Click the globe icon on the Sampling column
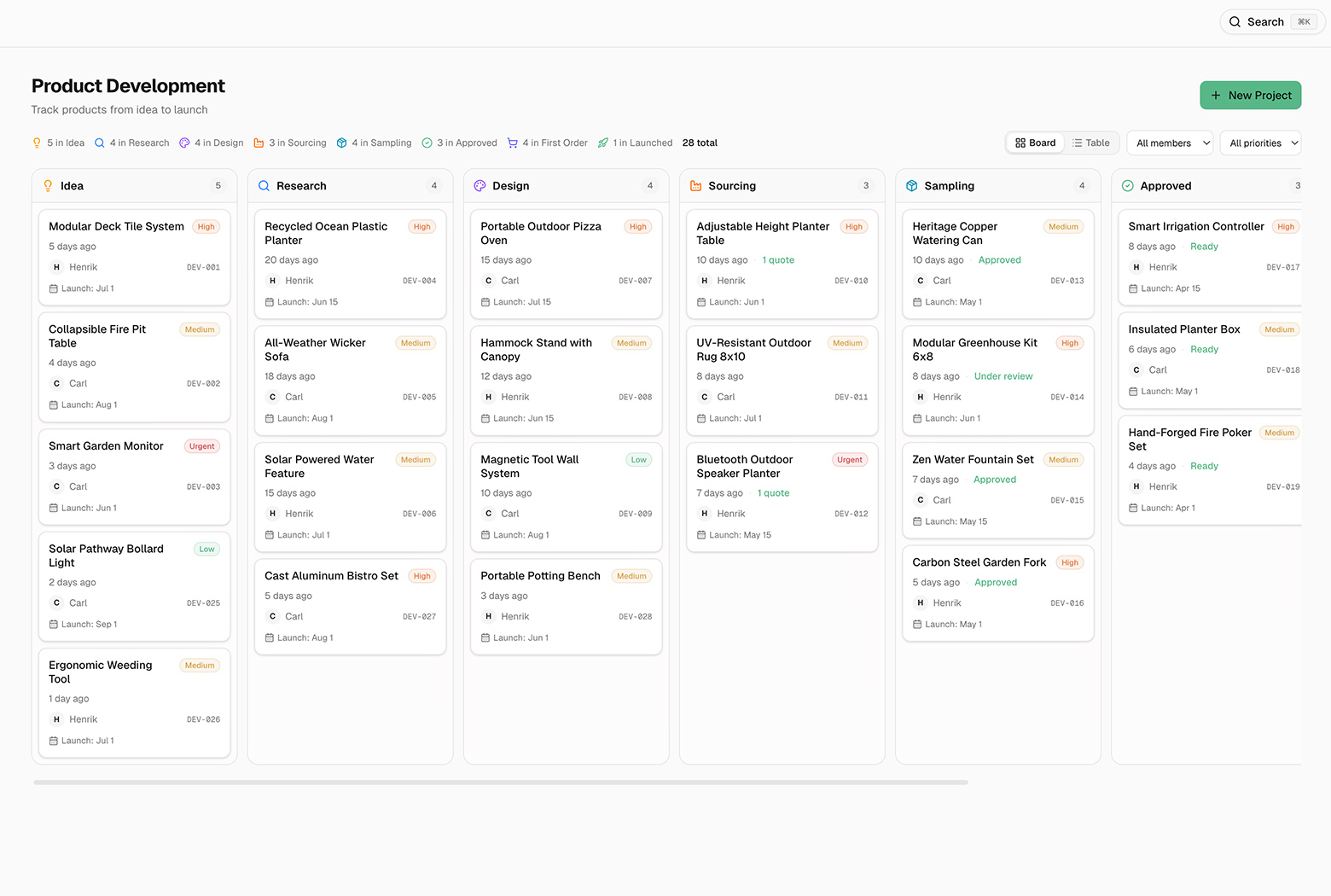 tap(912, 185)
